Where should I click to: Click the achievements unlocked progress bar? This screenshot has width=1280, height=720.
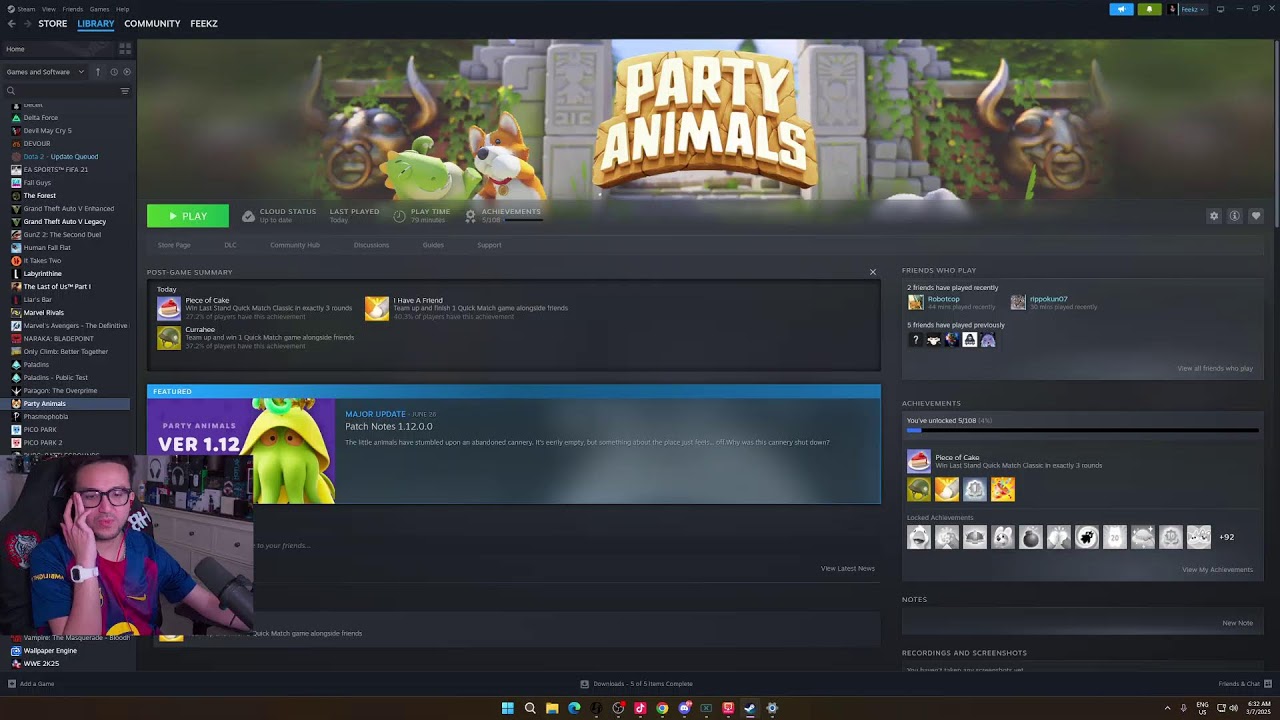(x=1082, y=430)
